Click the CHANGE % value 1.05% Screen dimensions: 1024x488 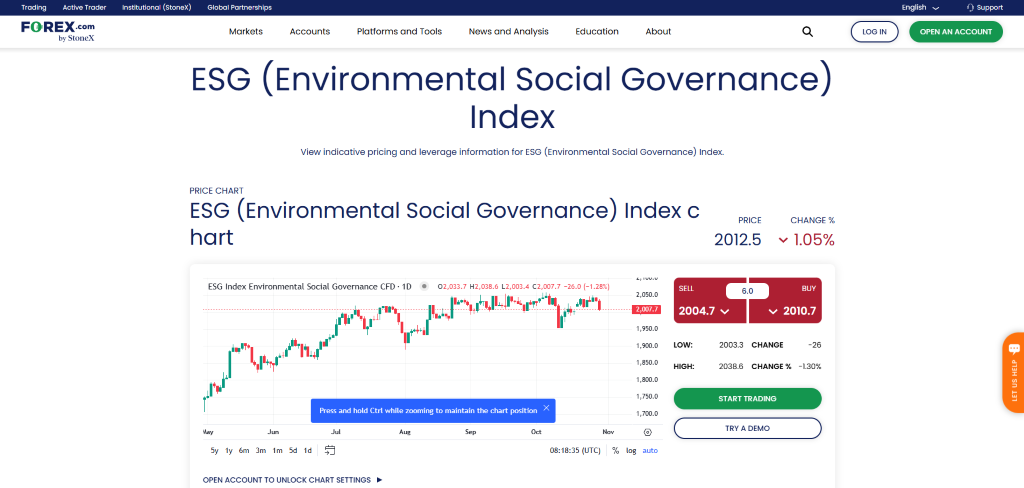click(807, 240)
